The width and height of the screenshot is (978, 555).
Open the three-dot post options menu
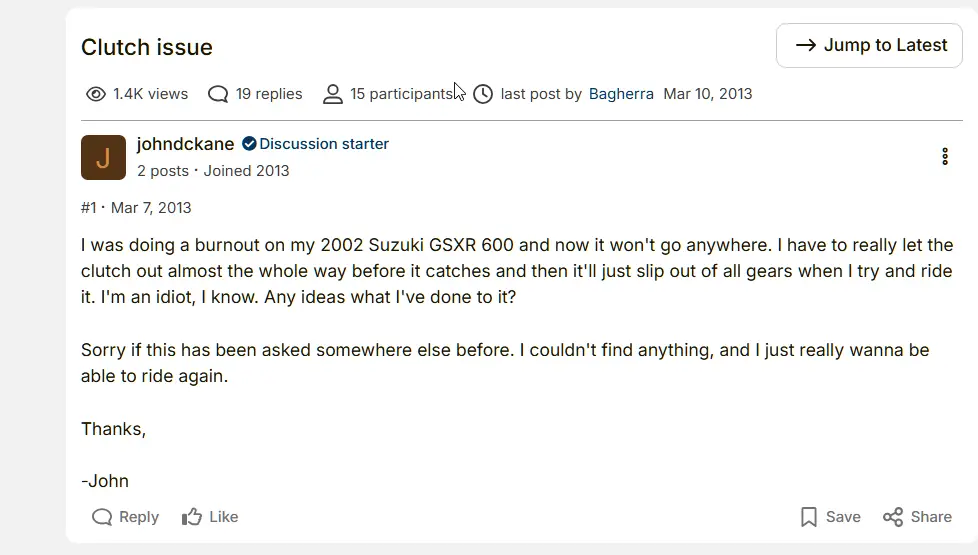pyautogui.click(x=945, y=157)
